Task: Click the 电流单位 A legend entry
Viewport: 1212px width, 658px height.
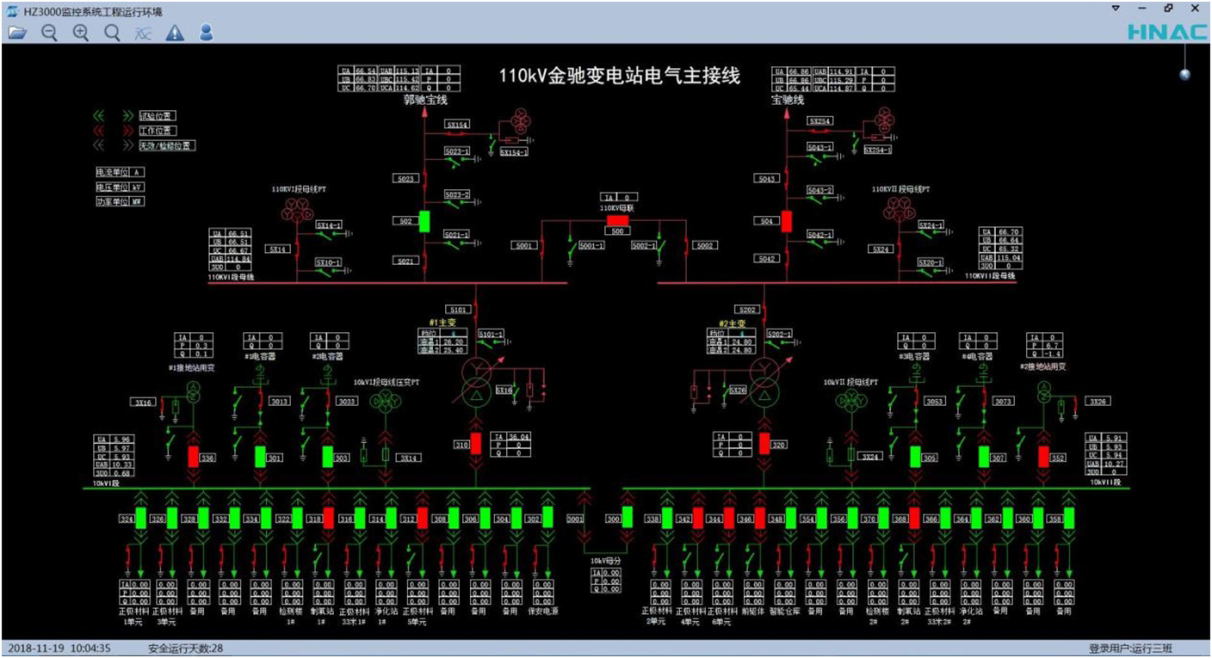Action: coord(119,172)
